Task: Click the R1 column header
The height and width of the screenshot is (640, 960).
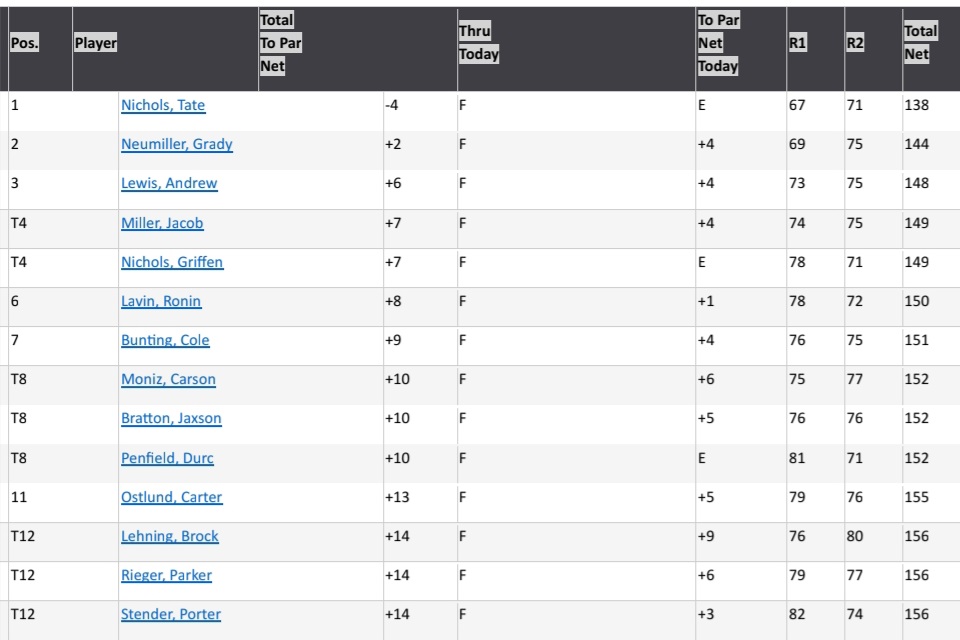Action: (797, 44)
